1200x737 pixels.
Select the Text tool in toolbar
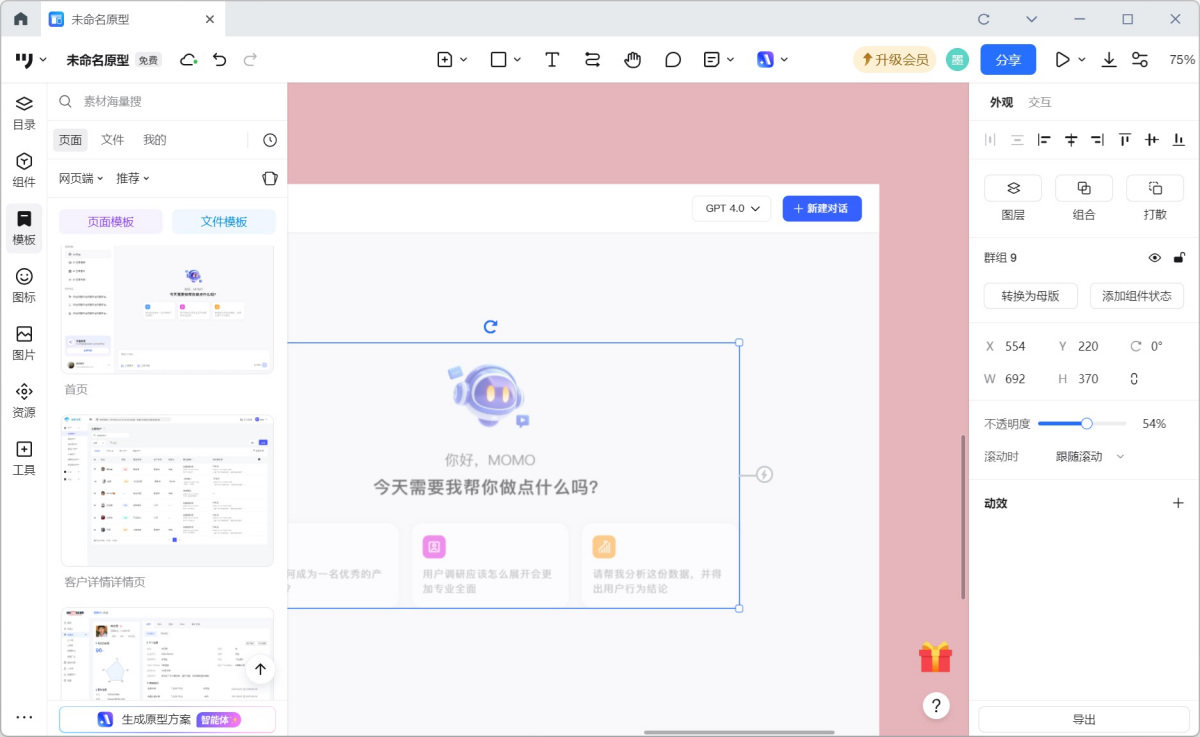pyautogui.click(x=552, y=60)
